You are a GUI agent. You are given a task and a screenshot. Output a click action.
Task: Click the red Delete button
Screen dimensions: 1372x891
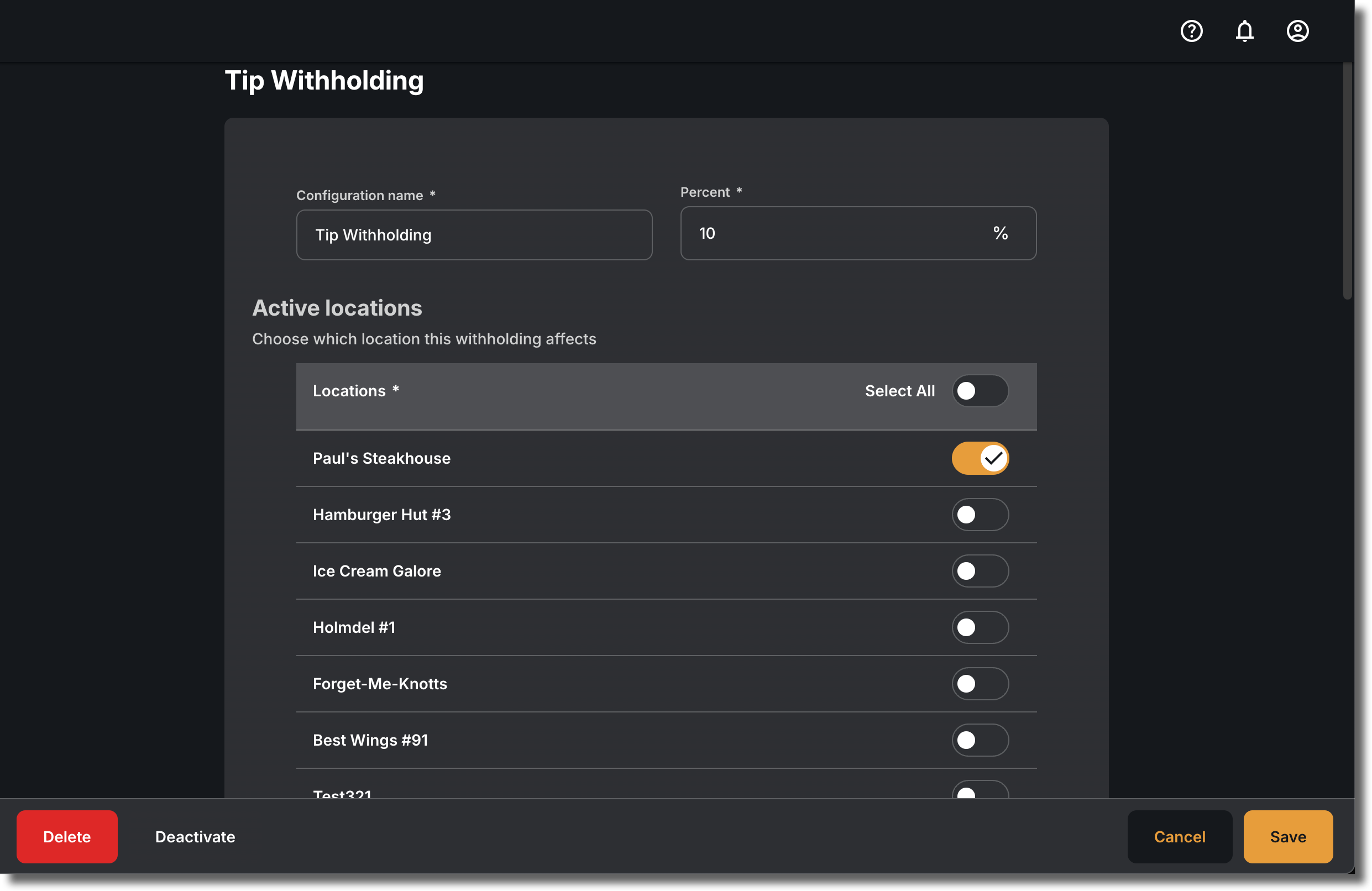tap(67, 837)
